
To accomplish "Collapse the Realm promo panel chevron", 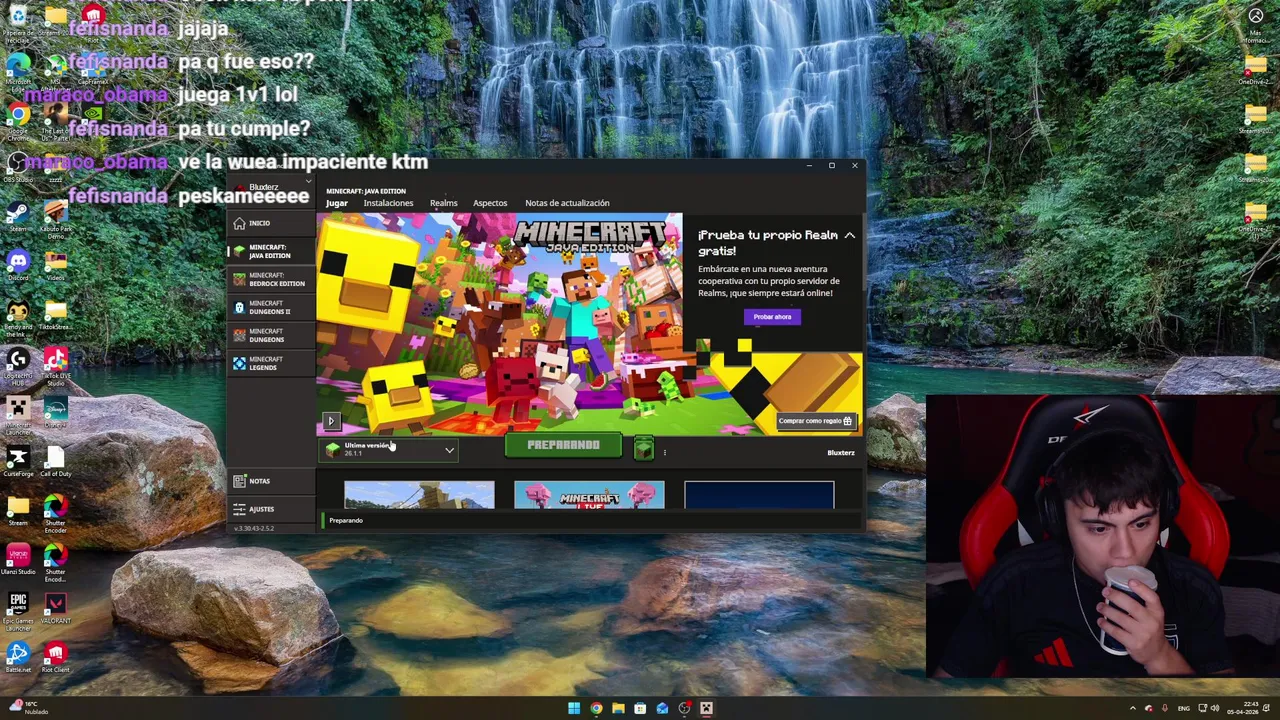I will click(849, 235).
